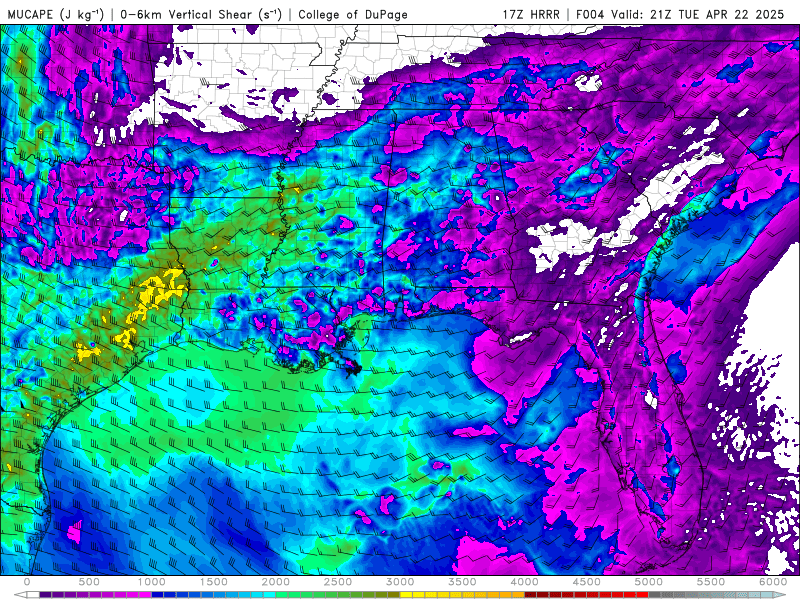Click the right arrow tip of the color bar

point(780,595)
